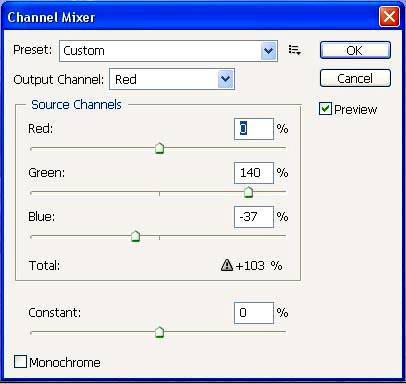The height and width of the screenshot is (384, 406).
Task: Open the Output Channel dropdown arrow
Action: [226, 79]
